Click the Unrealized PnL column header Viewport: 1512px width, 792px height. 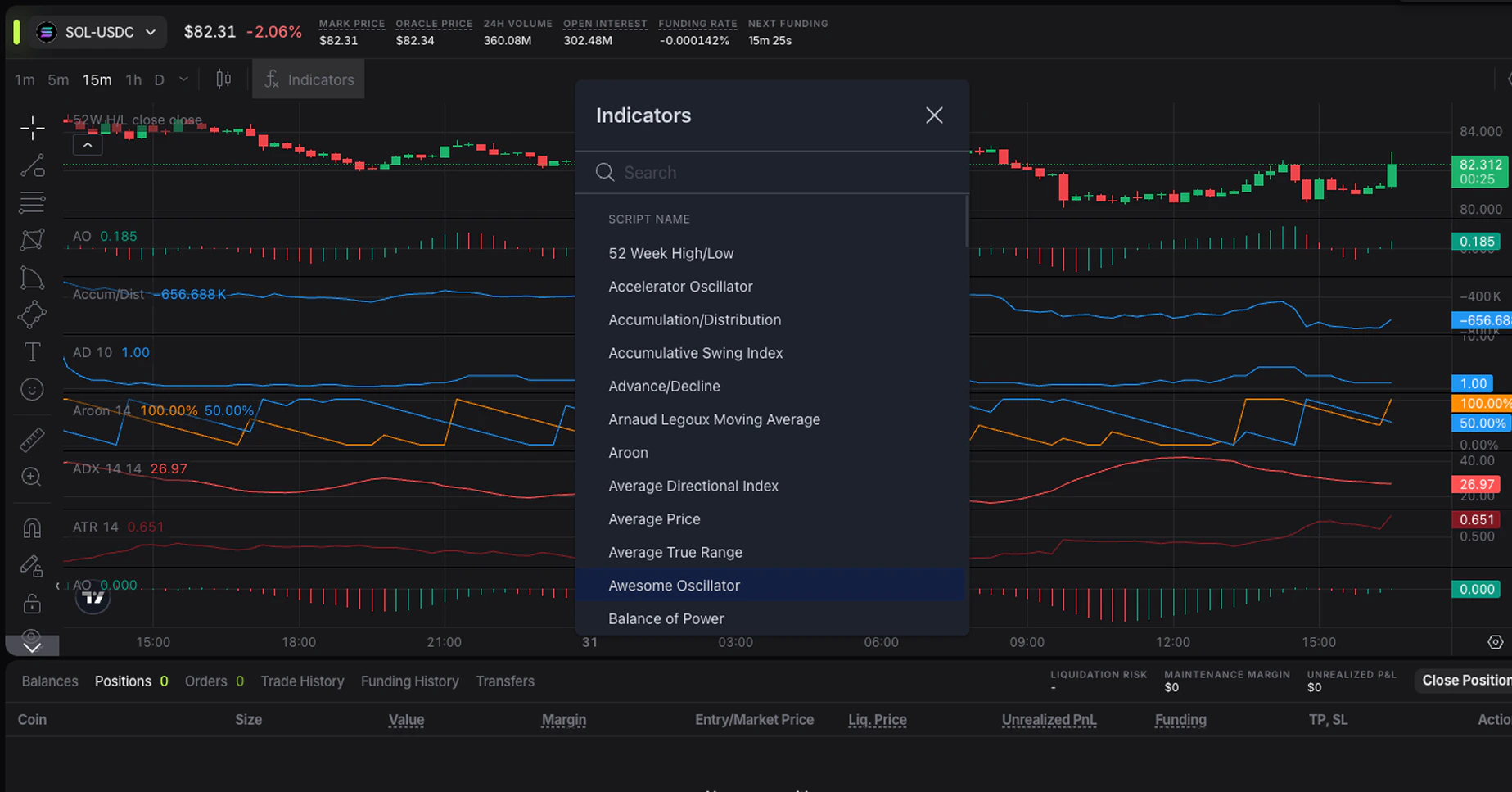click(1049, 720)
